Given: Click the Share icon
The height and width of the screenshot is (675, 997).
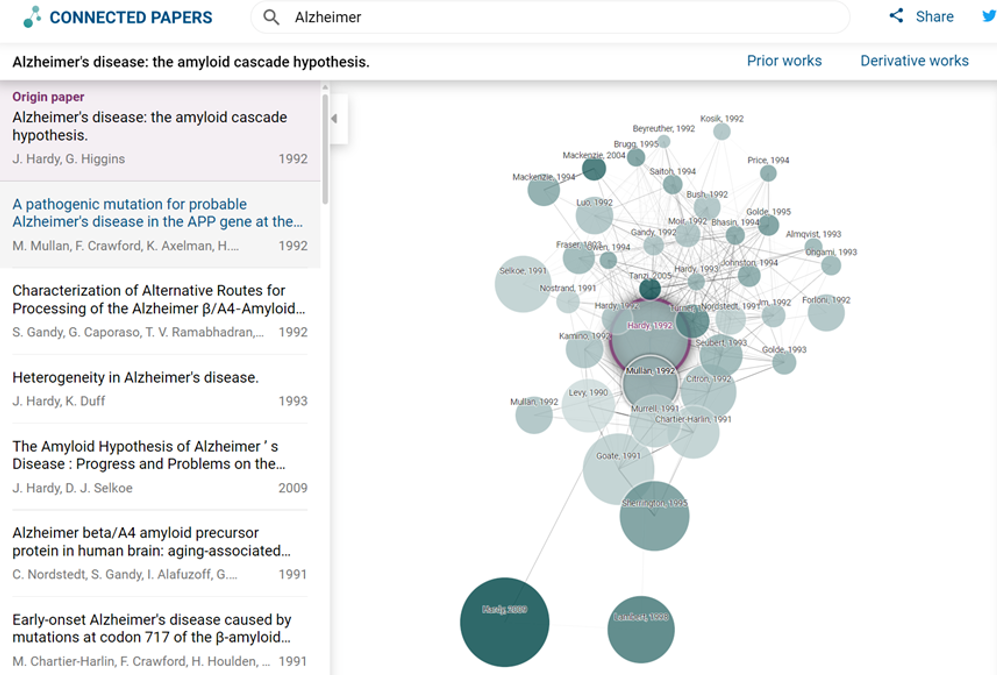Looking at the screenshot, I should point(896,16).
